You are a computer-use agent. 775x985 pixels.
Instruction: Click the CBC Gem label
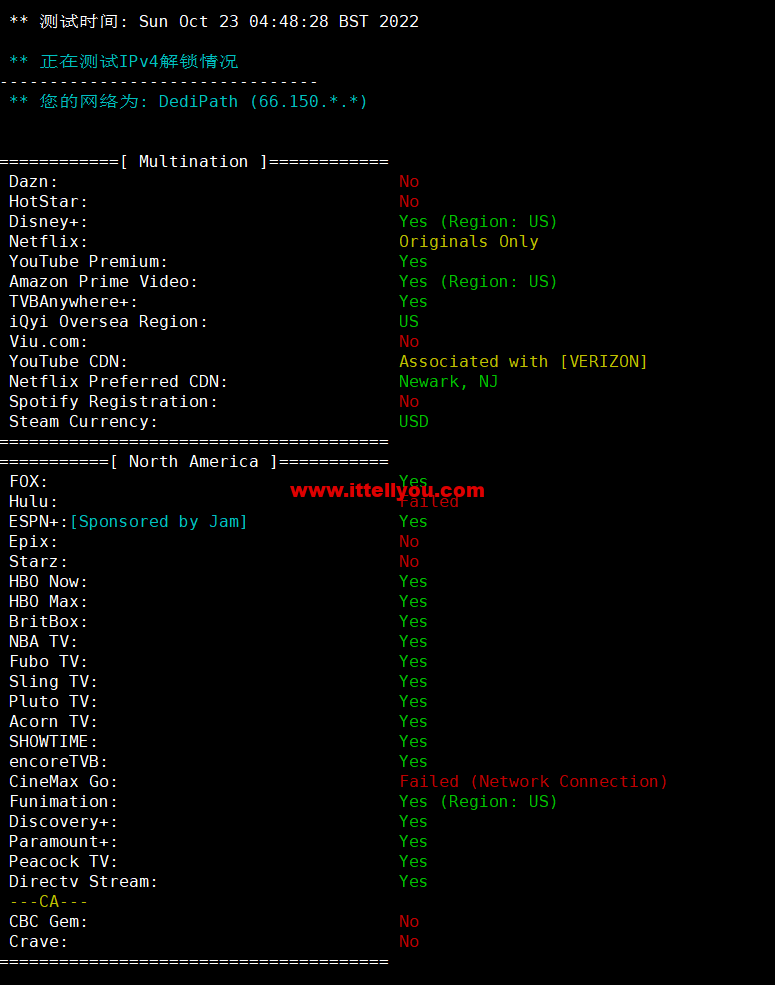(48, 922)
